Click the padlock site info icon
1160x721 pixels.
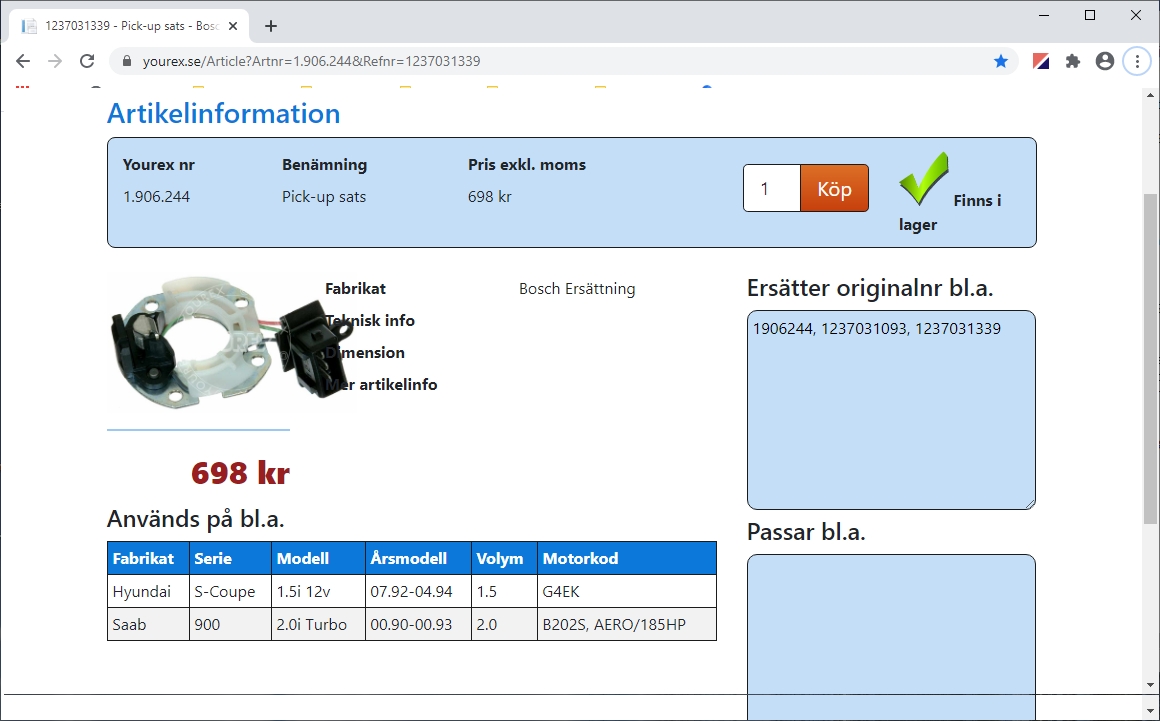point(127,61)
